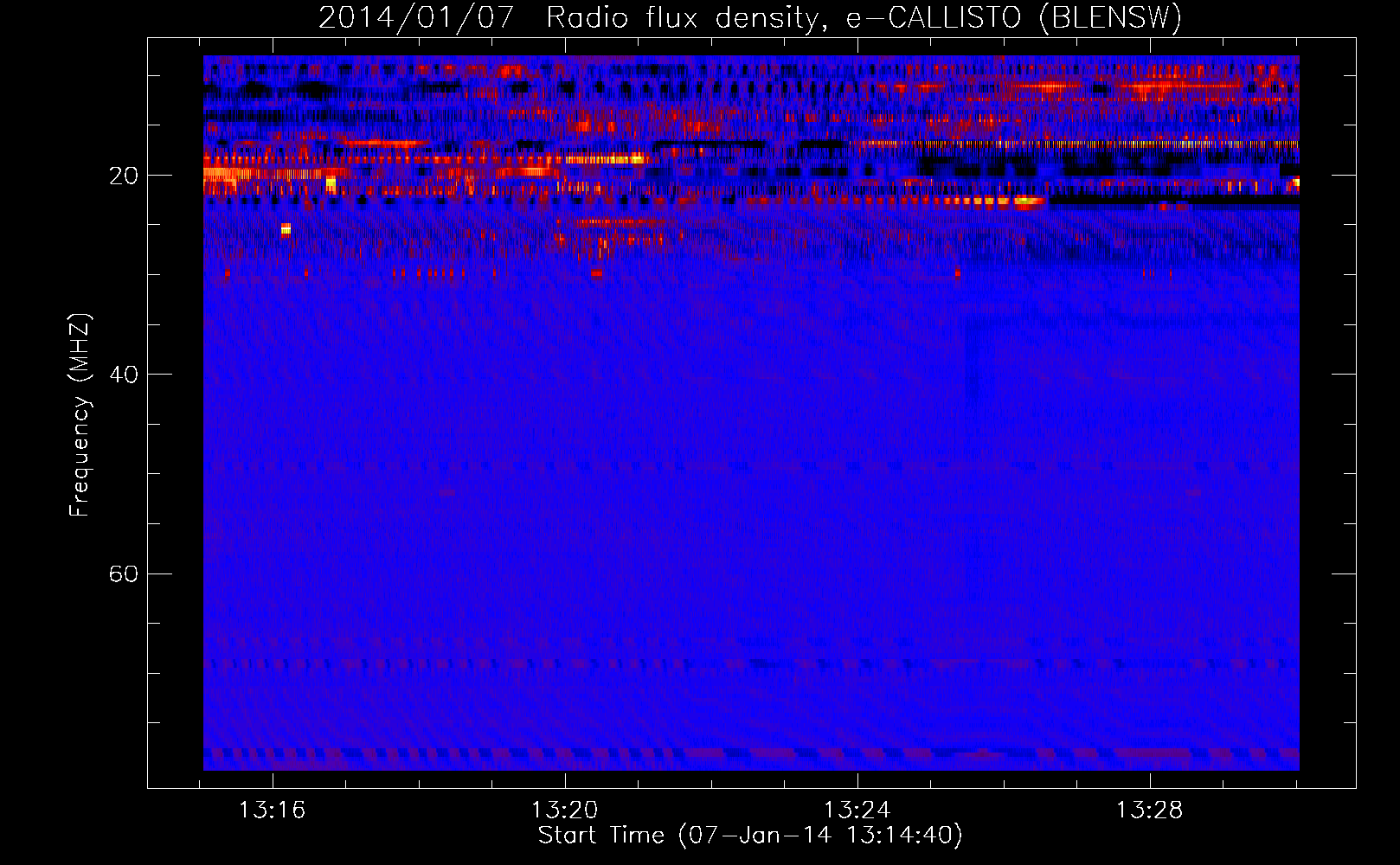
Task: Click the 13:16 time tick label
Action: coord(273,810)
